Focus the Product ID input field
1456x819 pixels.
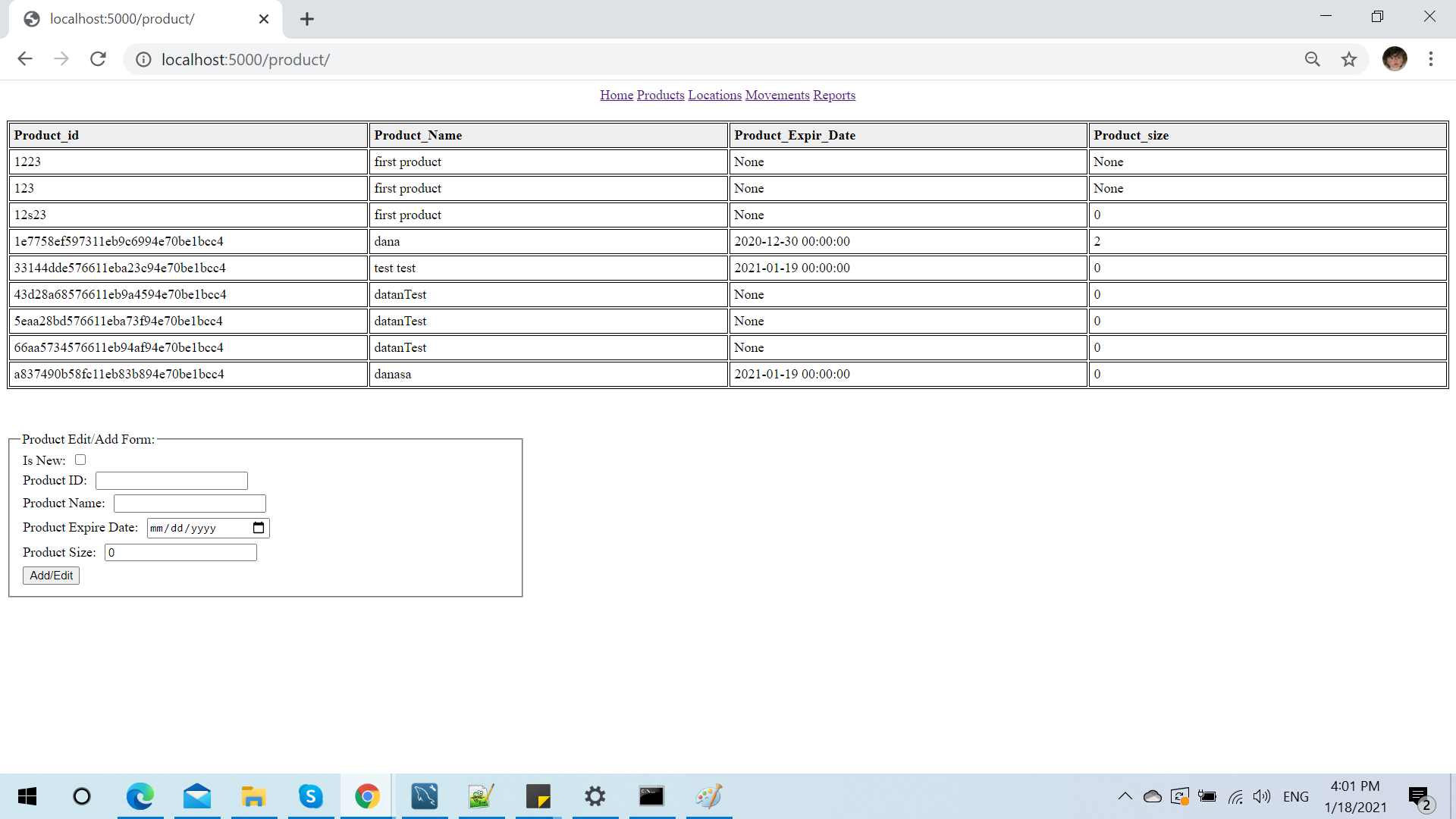coord(171,481)
